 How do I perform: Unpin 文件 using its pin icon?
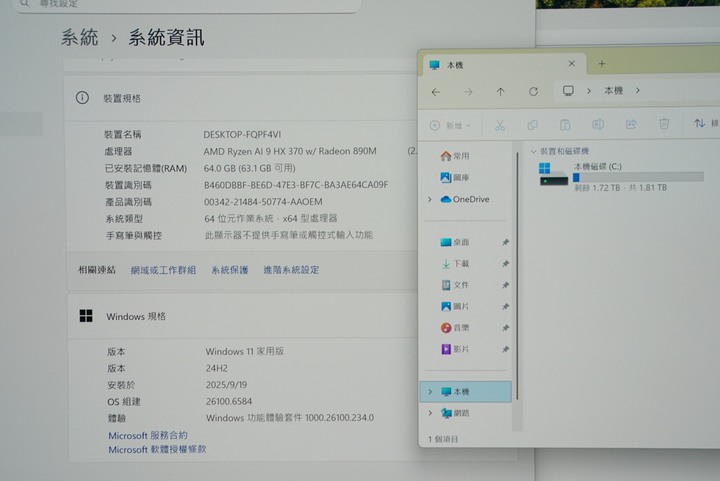coord(506,285)
